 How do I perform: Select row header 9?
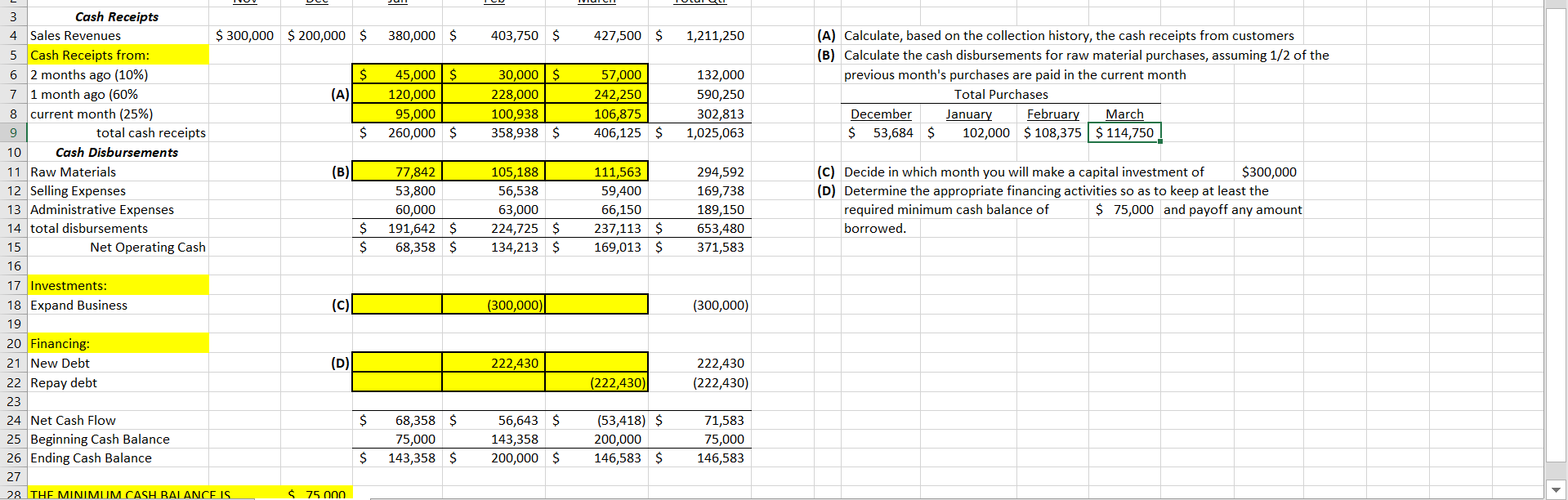tap(13, 132)
